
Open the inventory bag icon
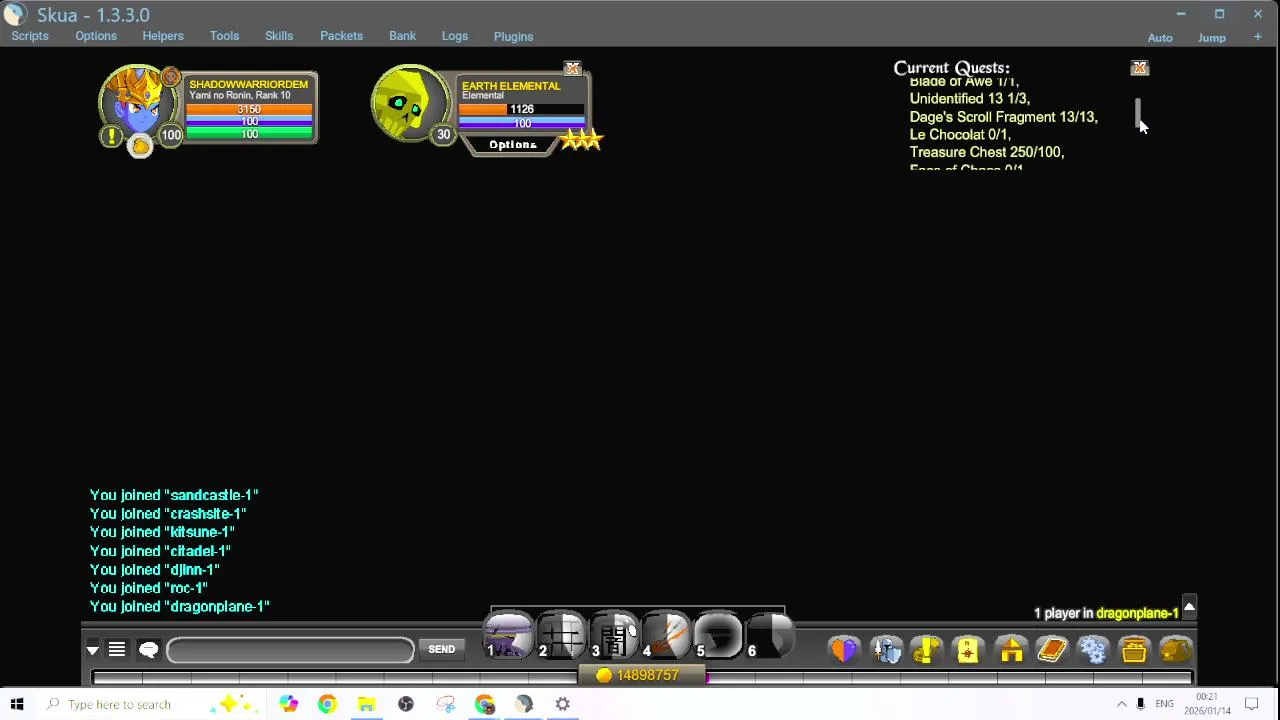click(1176, 651)
